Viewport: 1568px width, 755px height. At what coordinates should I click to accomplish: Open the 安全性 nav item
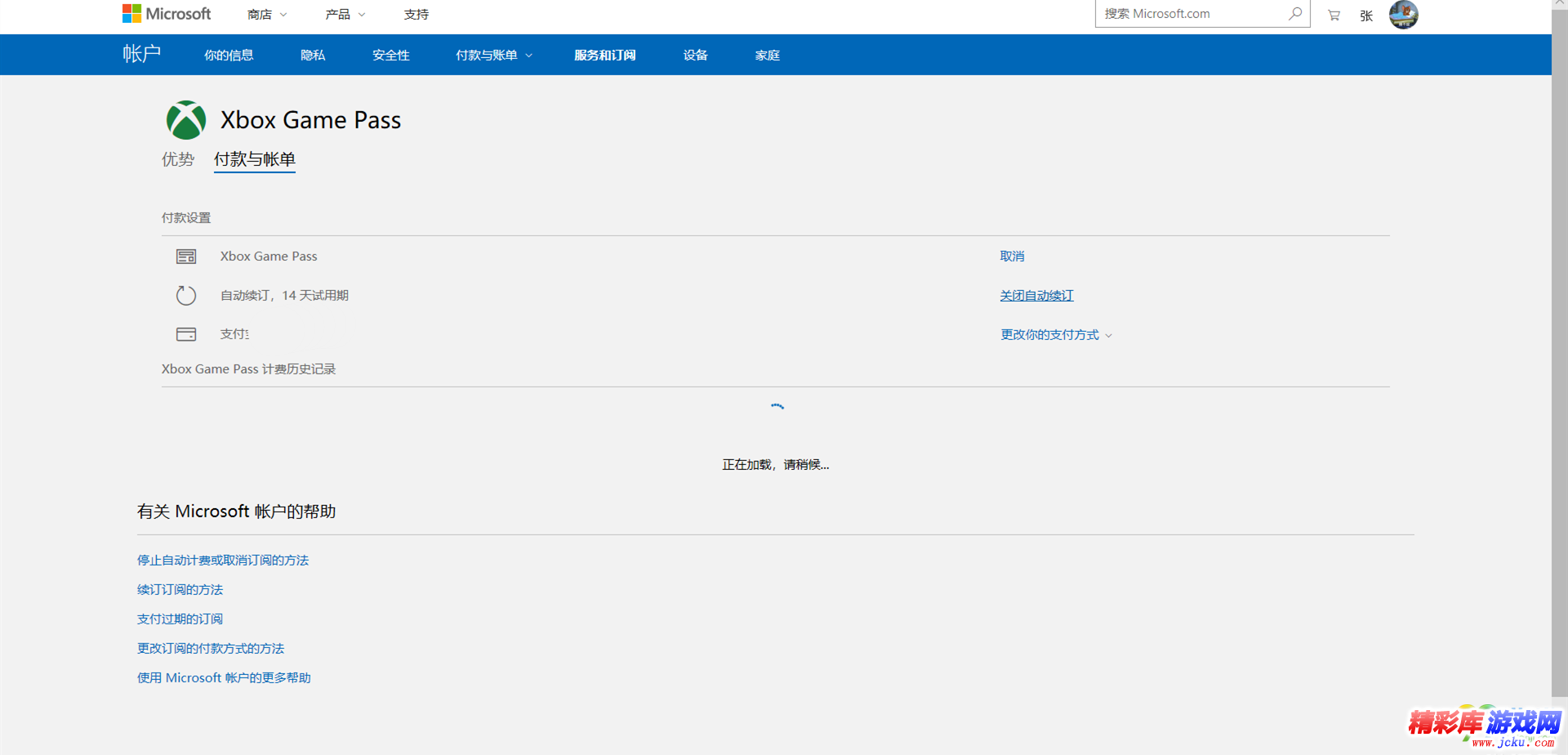pos(391,56)
